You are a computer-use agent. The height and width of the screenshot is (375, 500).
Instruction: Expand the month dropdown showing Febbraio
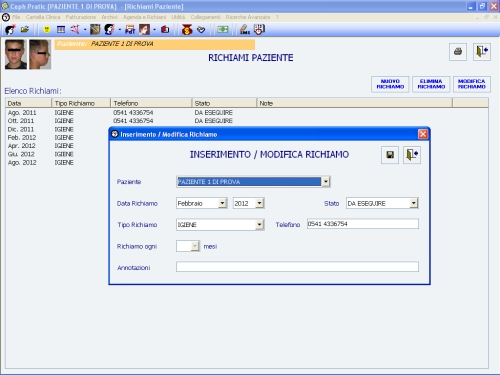[x=222, y=203]
